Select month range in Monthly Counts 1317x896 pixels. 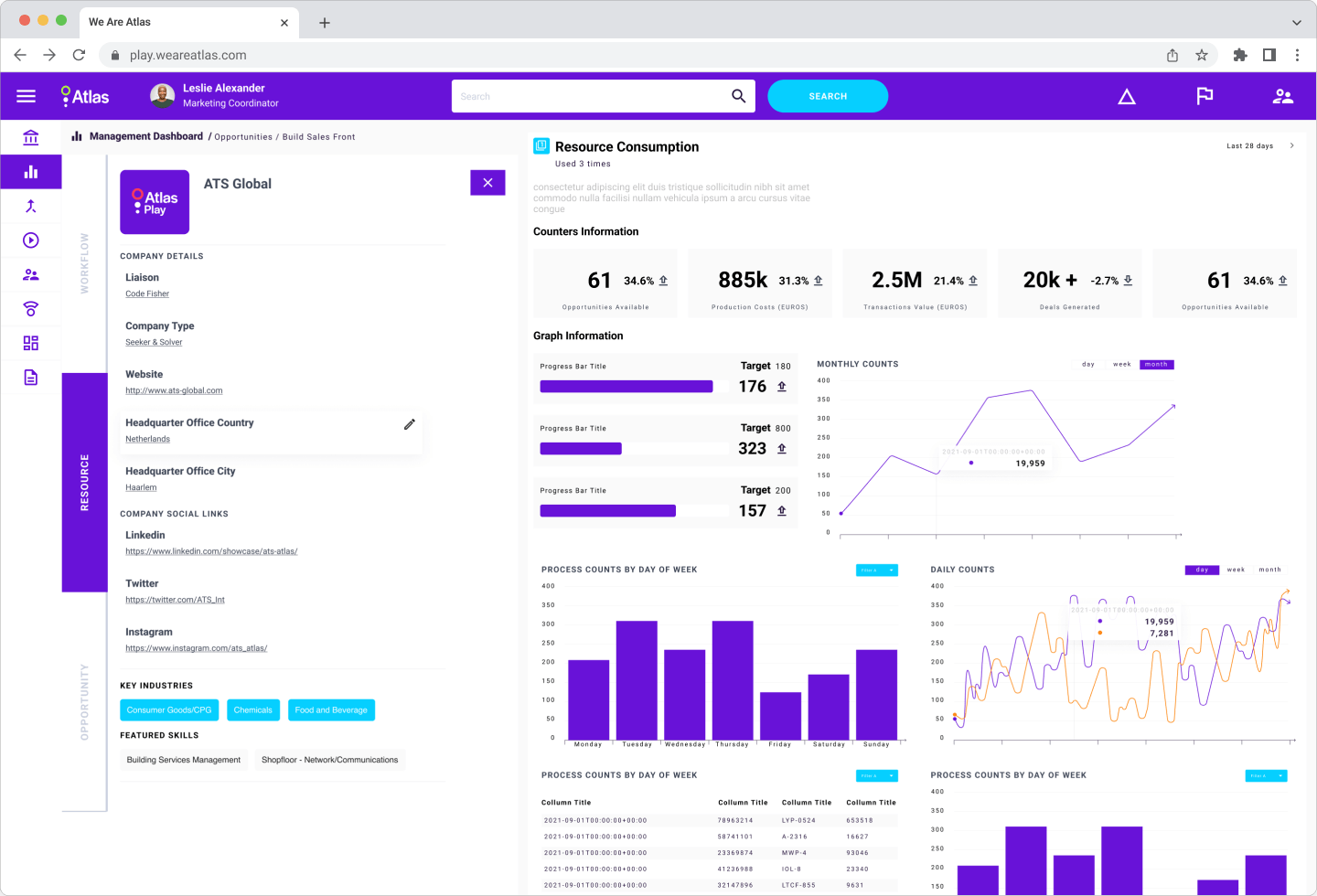[x=1157, y=365]
